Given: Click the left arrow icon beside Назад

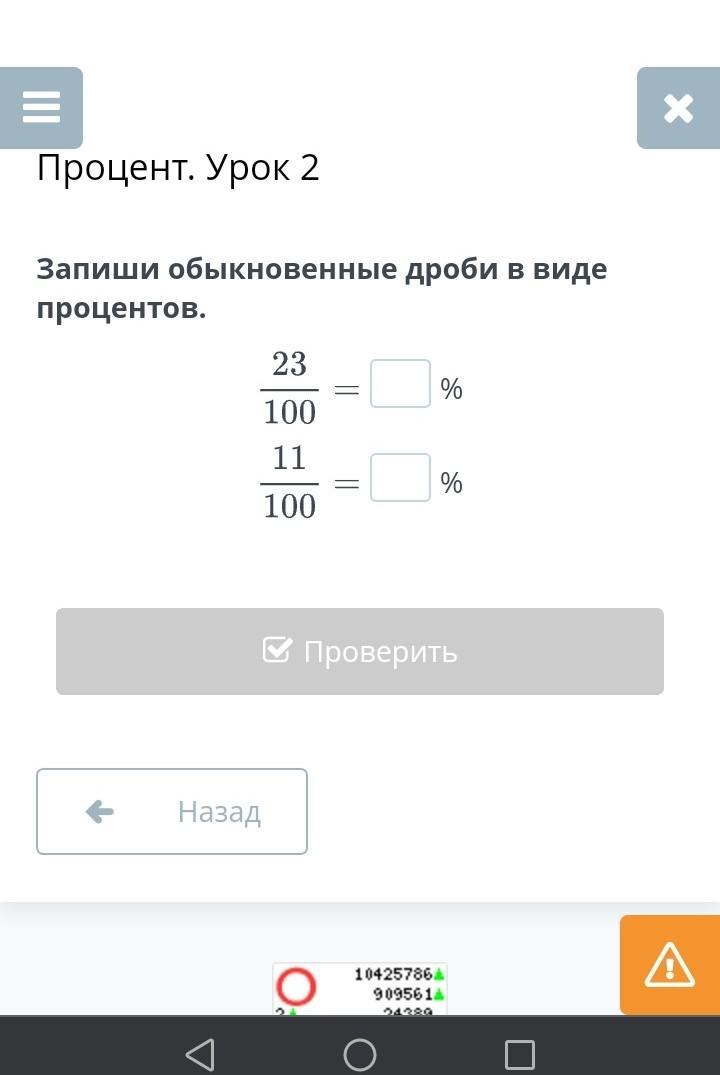Looking at the screenshot, I should pos(100,811).
